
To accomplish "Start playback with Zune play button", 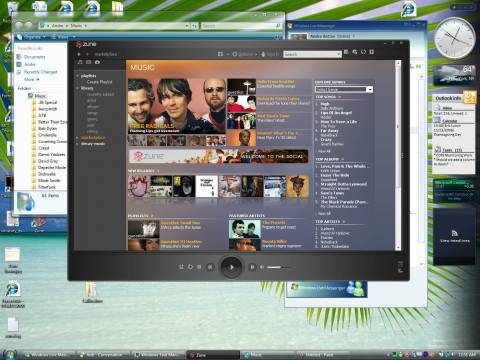I will click(231, 267).
